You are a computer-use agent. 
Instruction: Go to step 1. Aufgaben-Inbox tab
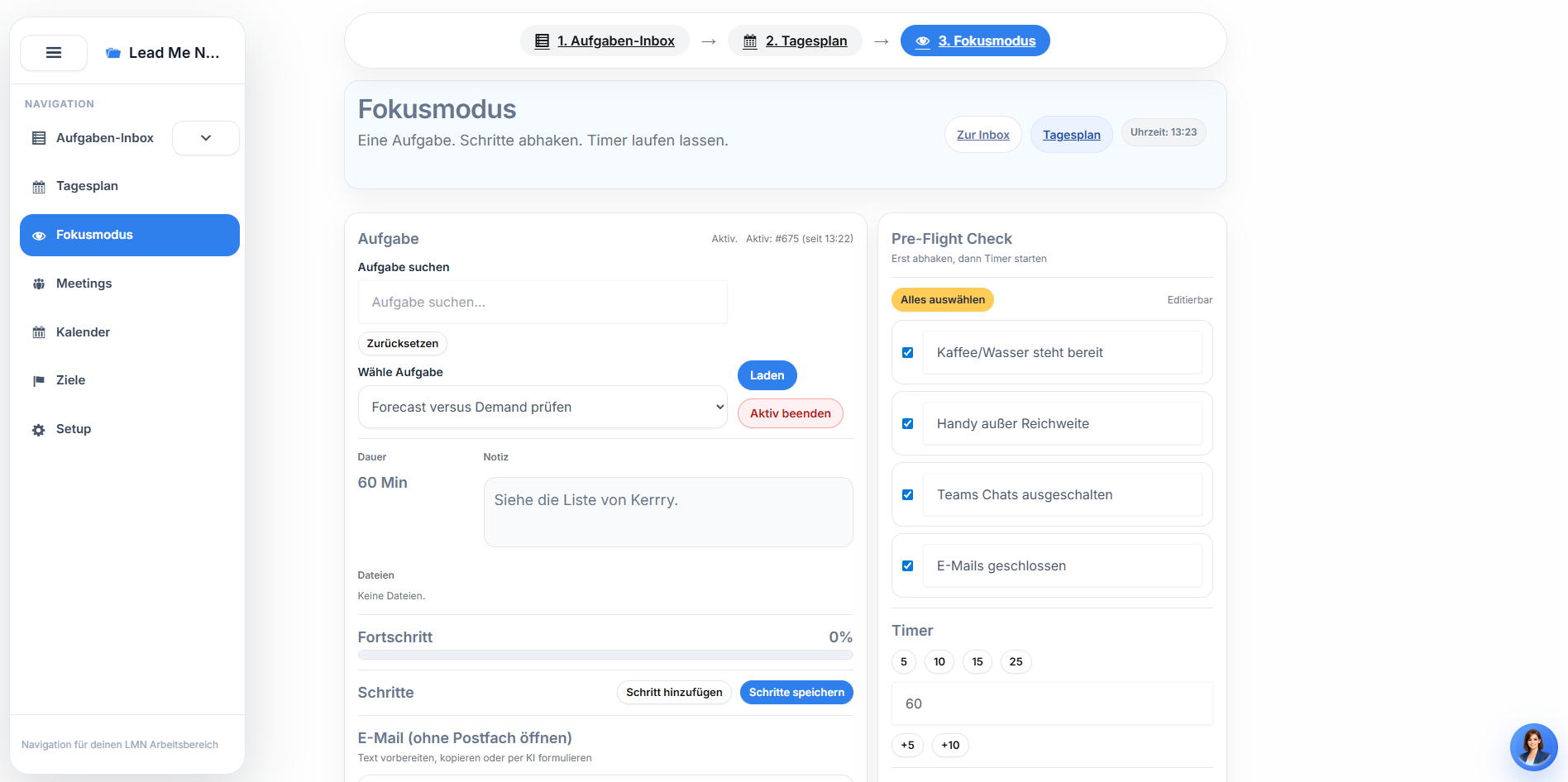[605, 41]
